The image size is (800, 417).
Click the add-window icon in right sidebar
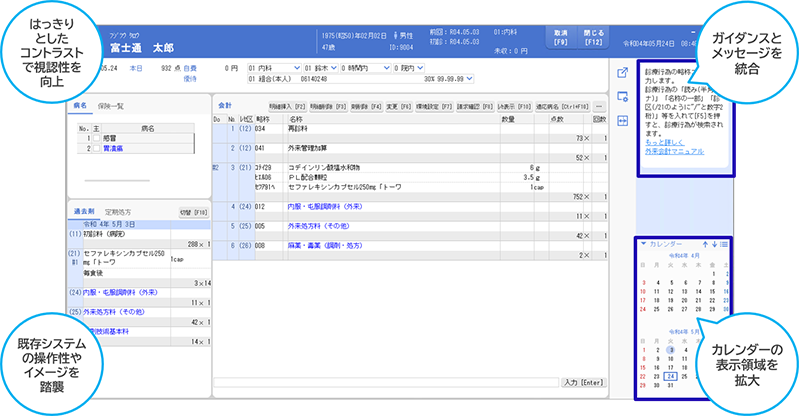[622, 94]
